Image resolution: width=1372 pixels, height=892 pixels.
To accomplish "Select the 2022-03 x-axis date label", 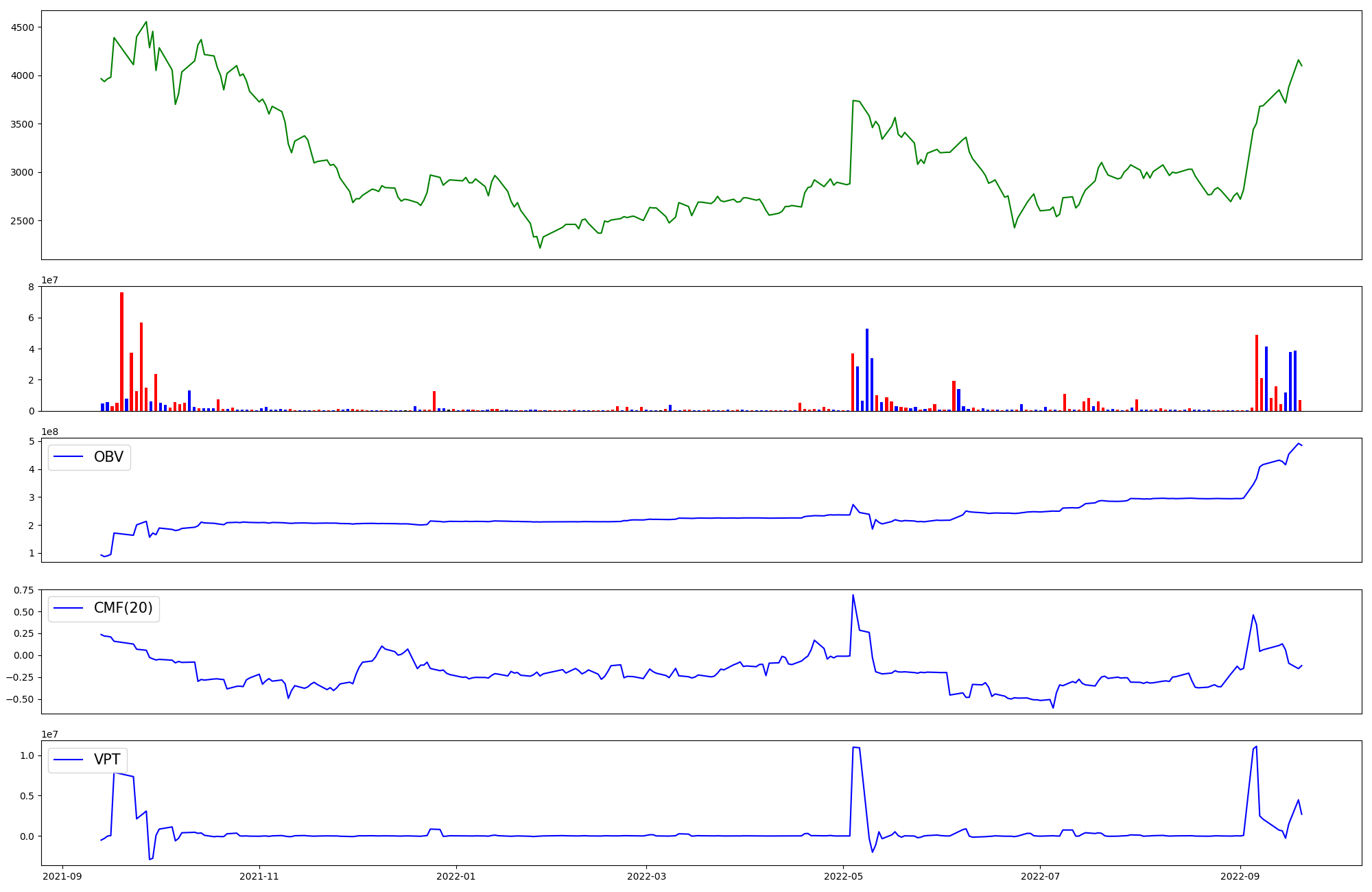I will click(x=646, y=876).
